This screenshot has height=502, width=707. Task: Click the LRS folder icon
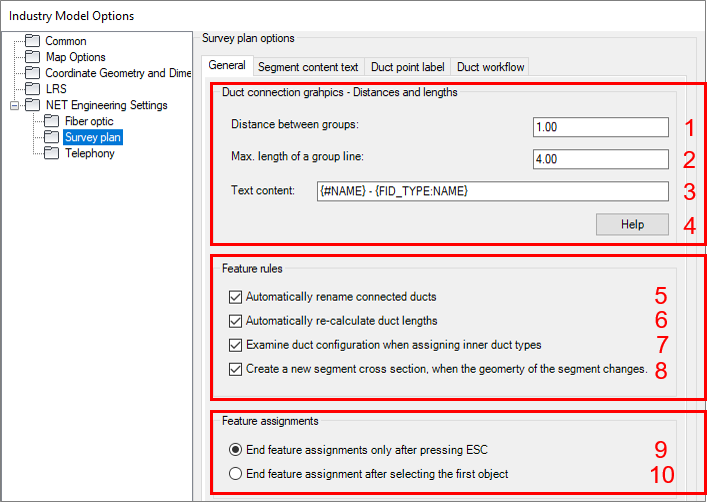[32, 88]
